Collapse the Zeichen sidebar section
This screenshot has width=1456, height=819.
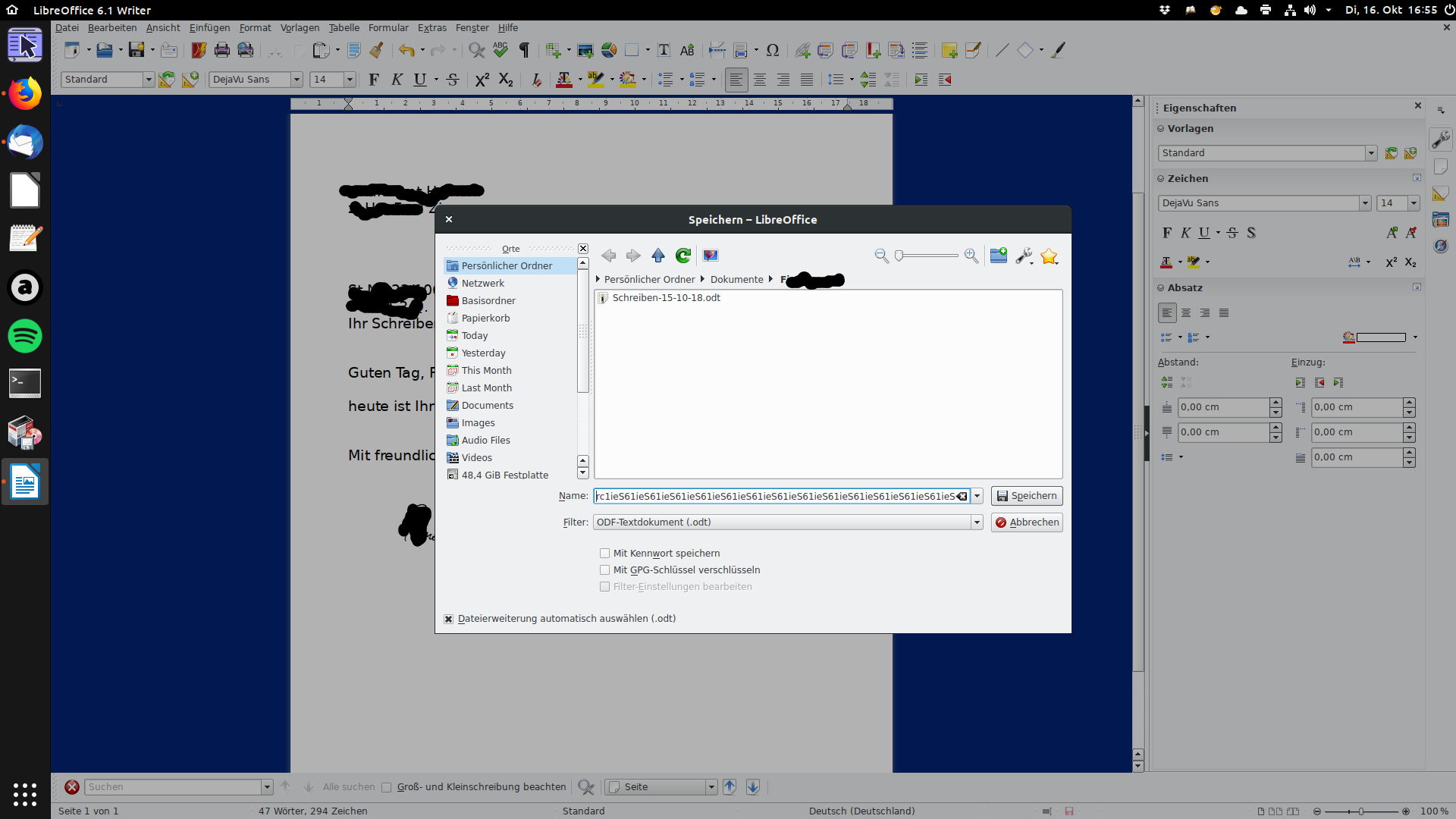[x=1160, y=179]
